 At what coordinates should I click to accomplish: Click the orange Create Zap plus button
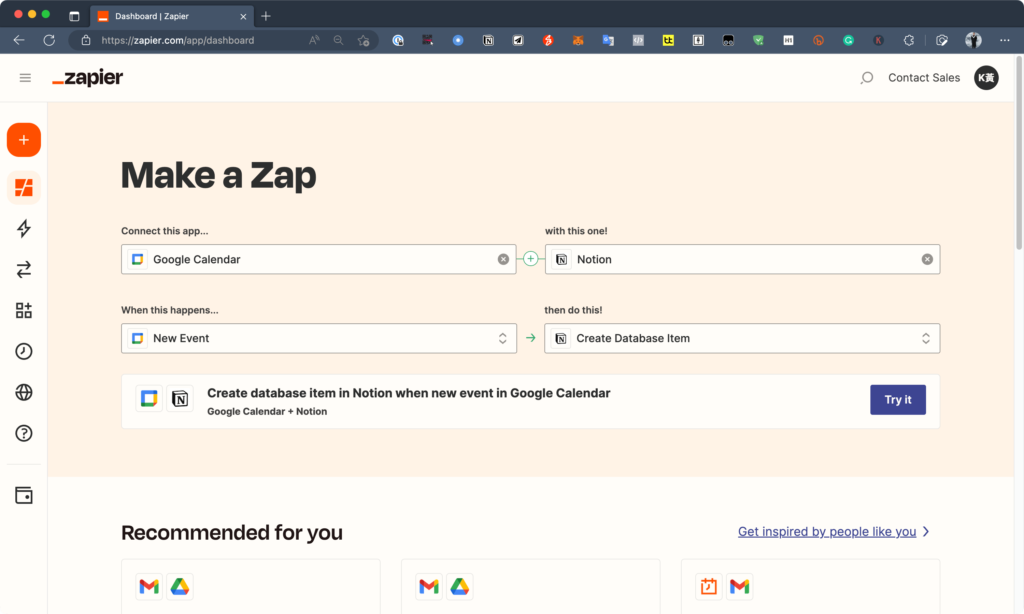tap(24, 140)
